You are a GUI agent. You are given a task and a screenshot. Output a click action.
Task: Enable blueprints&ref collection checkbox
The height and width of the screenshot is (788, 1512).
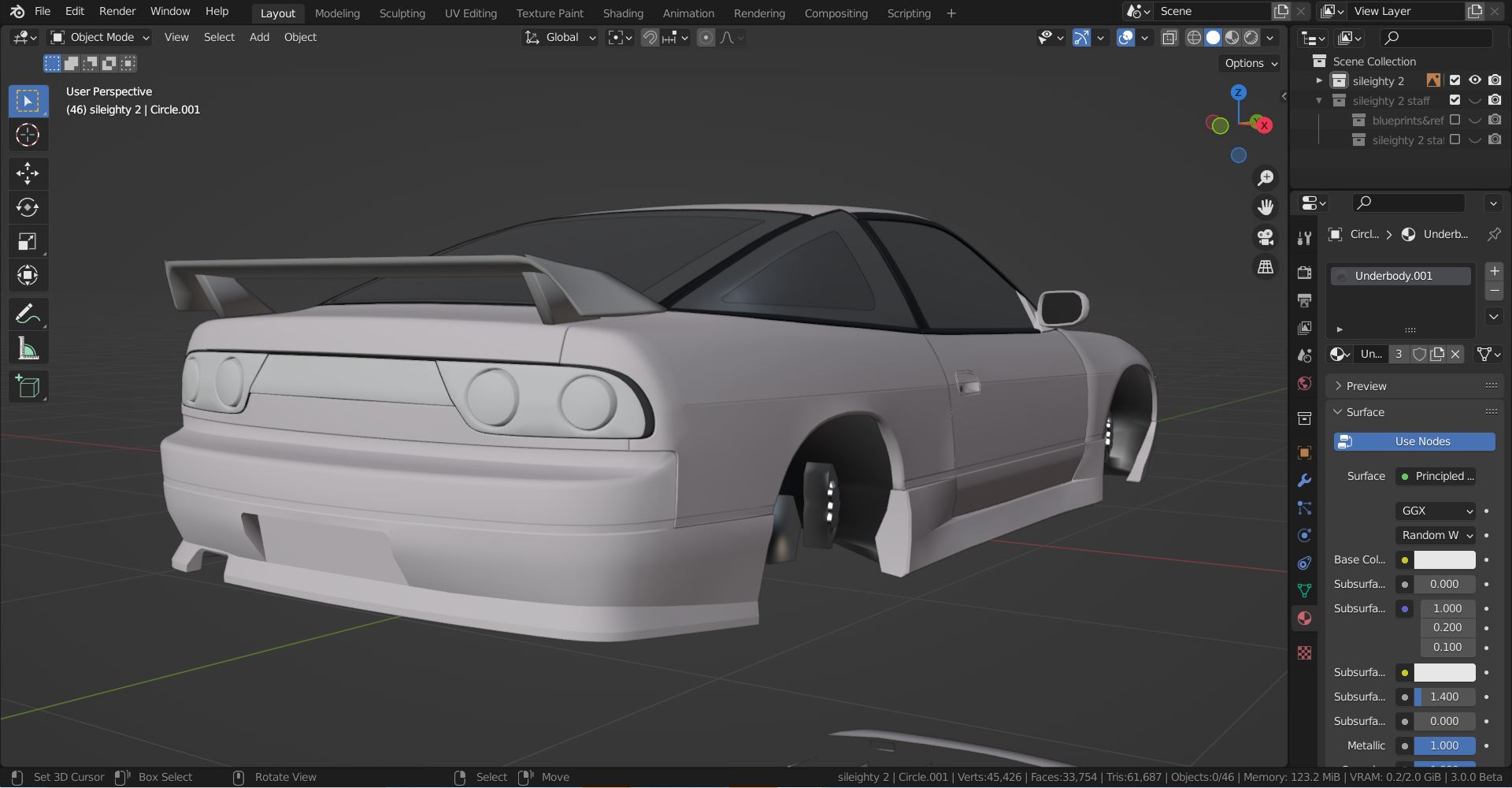click(x=1455, y=120)
